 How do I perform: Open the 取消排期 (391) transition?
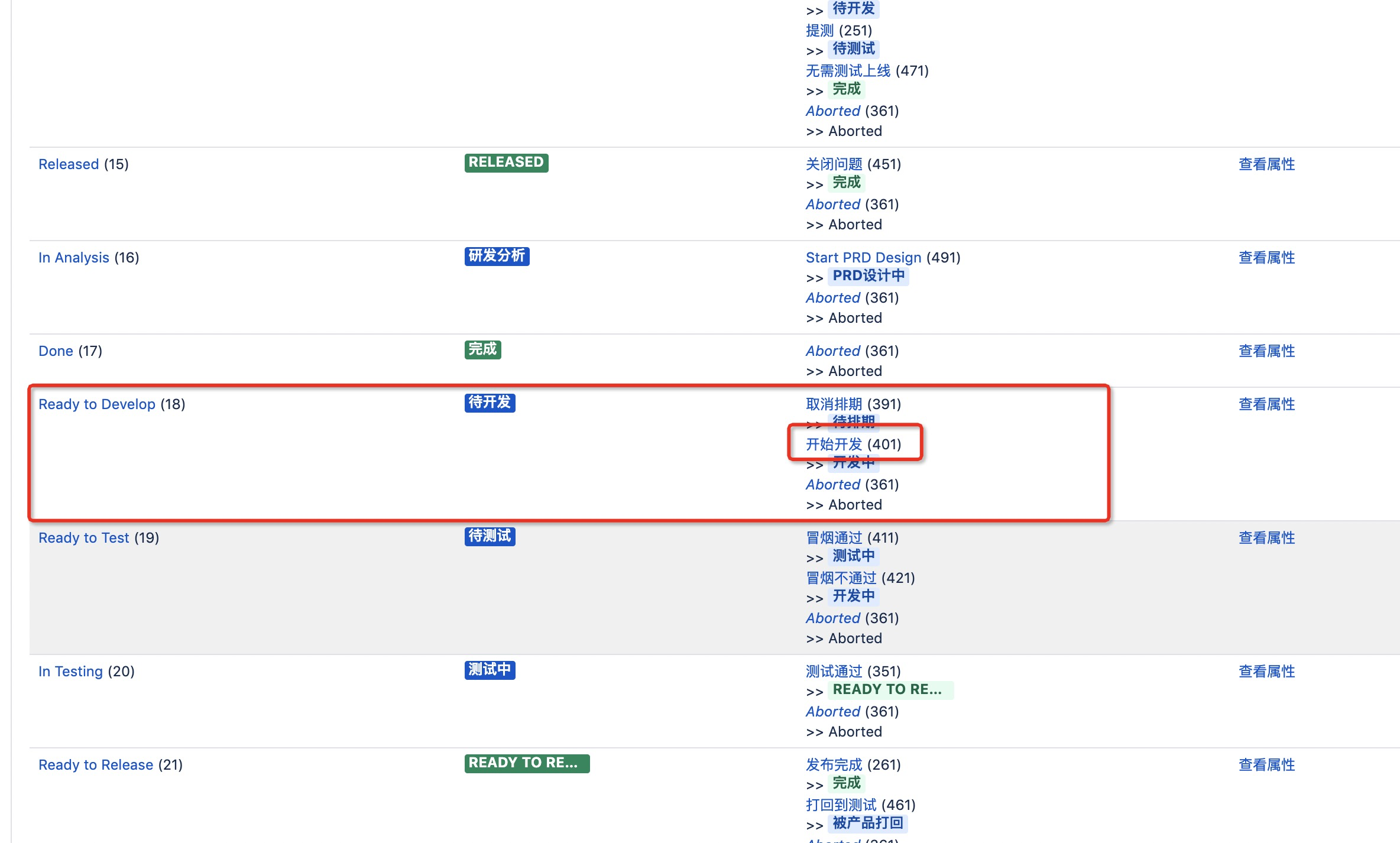click(x=834, y=404)
